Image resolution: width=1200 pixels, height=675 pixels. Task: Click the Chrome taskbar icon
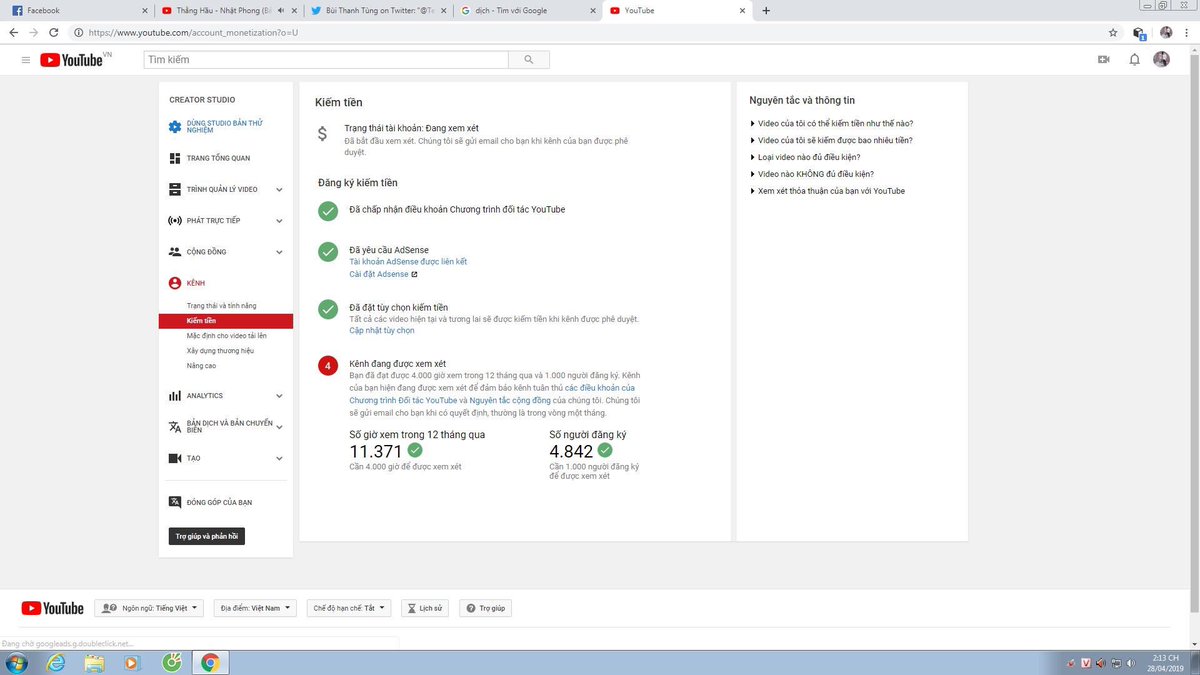point(209,662)
